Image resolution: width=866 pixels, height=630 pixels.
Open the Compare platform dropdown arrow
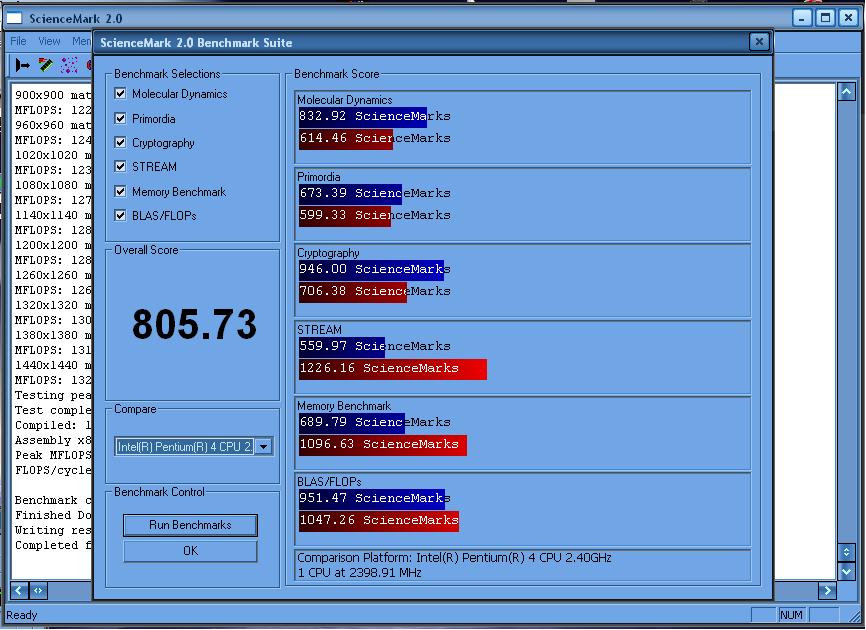264,447
